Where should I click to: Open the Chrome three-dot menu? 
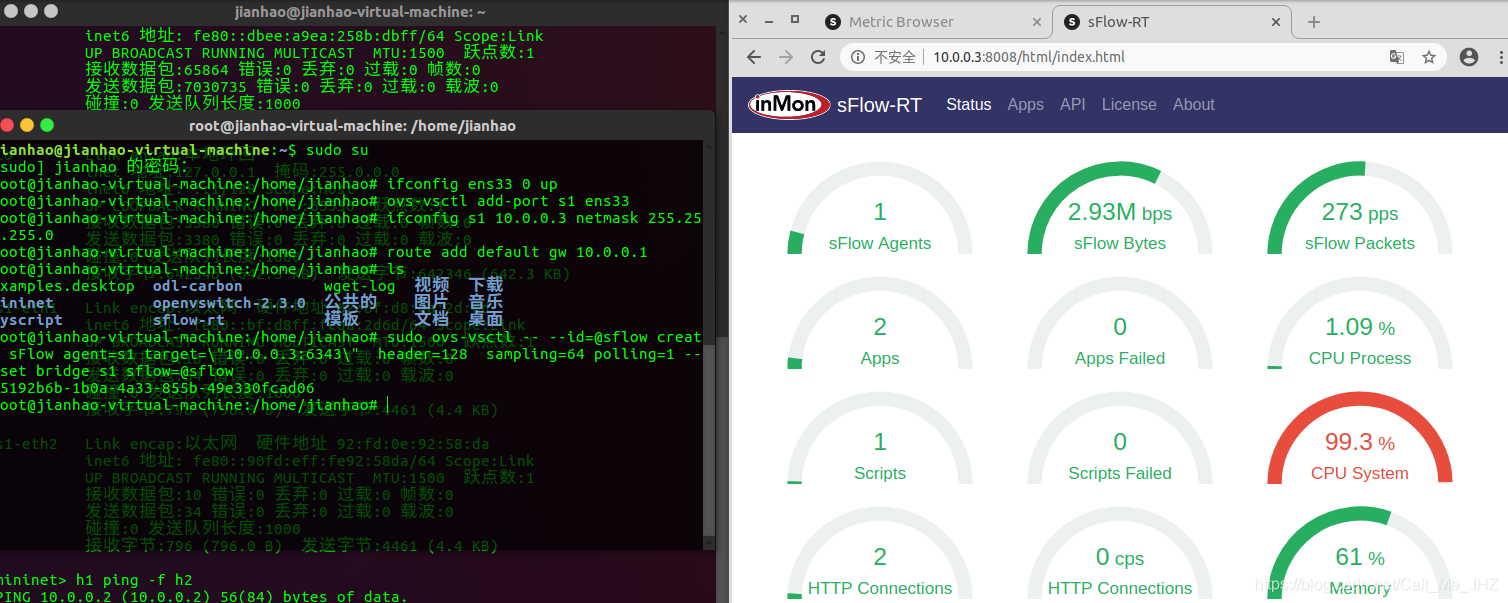point(1499,57)
